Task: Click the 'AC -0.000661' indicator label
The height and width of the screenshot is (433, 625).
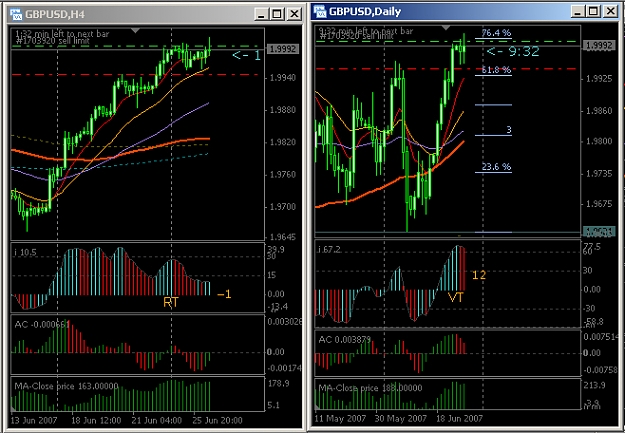Action: [42, 325]
